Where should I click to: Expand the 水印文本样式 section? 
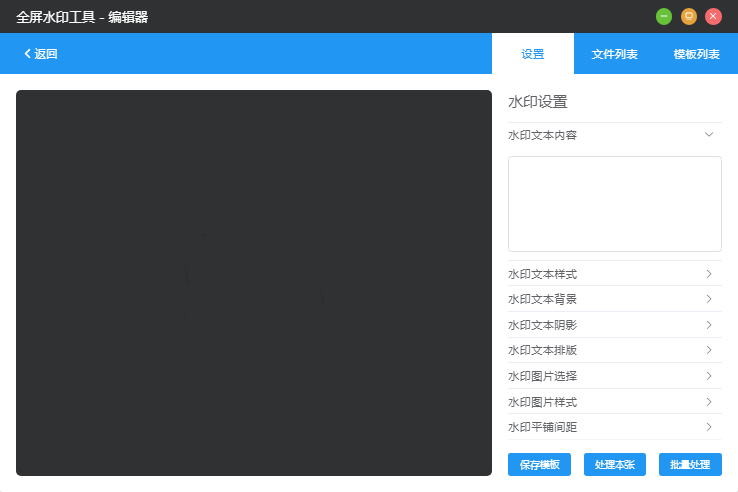614,274
